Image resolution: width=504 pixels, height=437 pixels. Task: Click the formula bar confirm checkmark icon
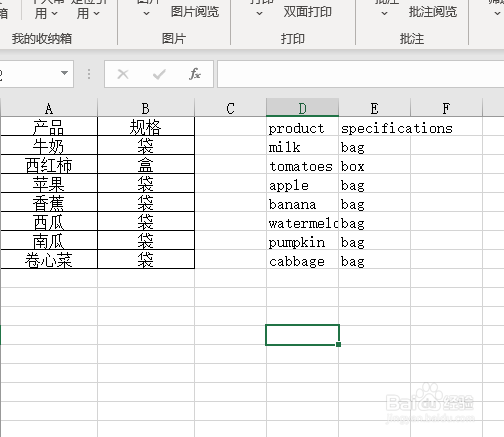(x=159, y=74)
